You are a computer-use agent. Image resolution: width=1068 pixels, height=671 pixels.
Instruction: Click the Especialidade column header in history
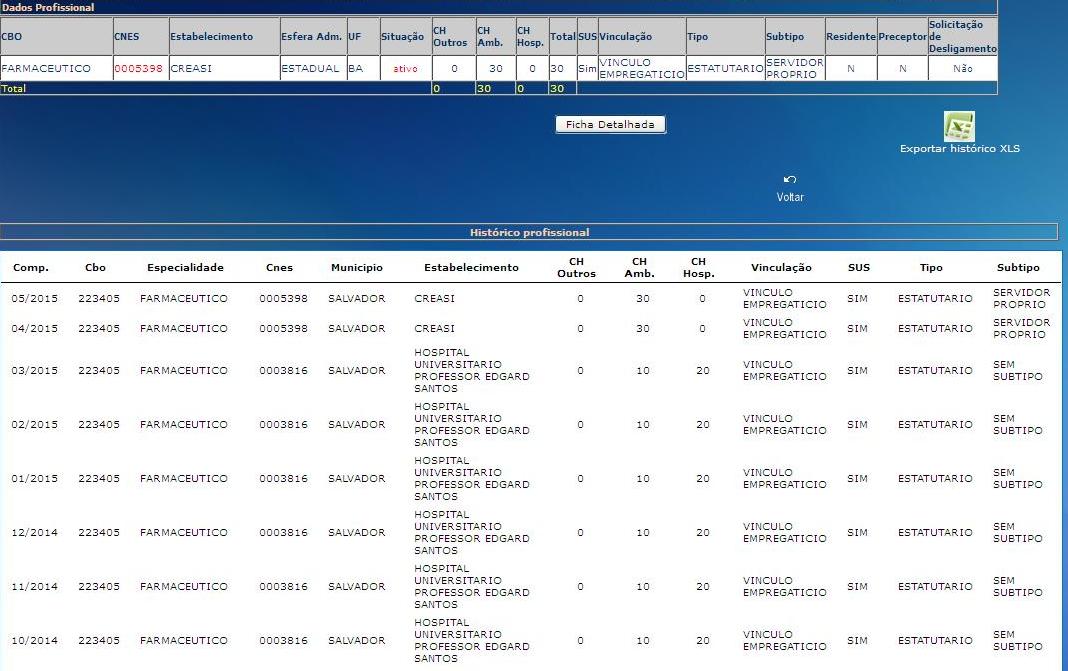[x=185, y=268]
